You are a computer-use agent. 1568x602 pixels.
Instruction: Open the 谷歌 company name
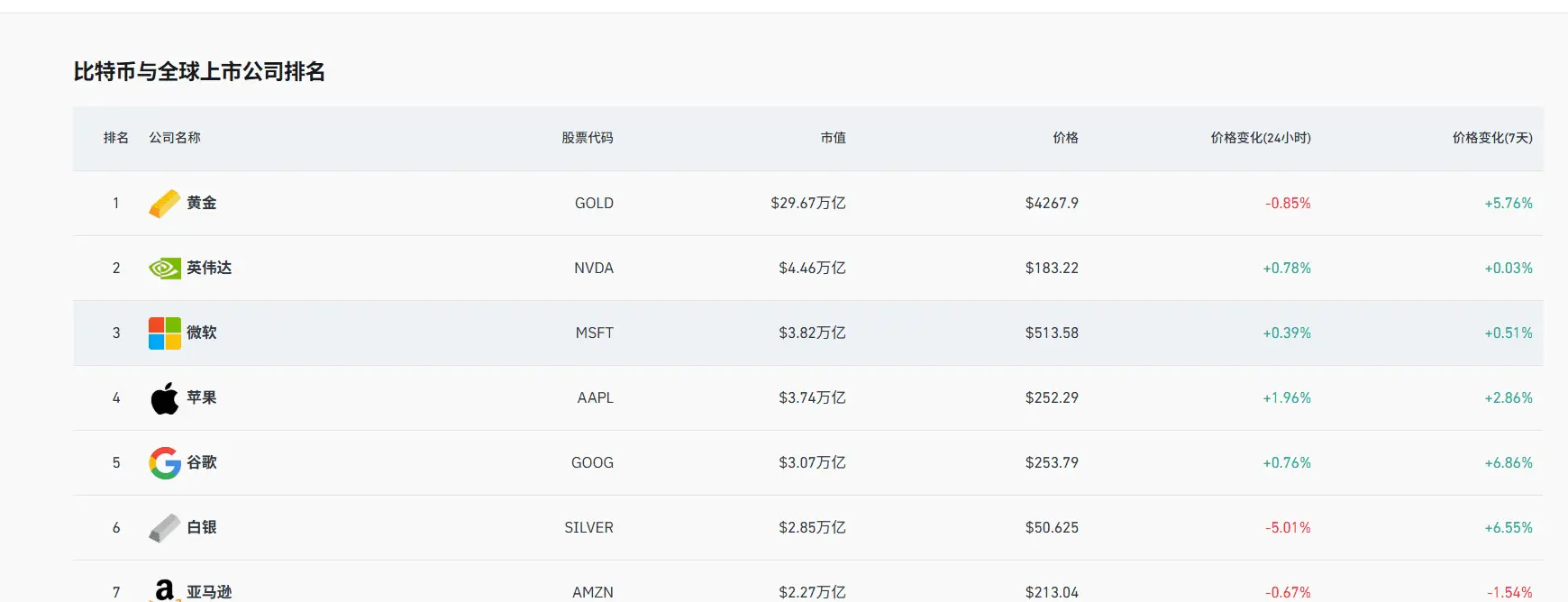pos(202,463)
